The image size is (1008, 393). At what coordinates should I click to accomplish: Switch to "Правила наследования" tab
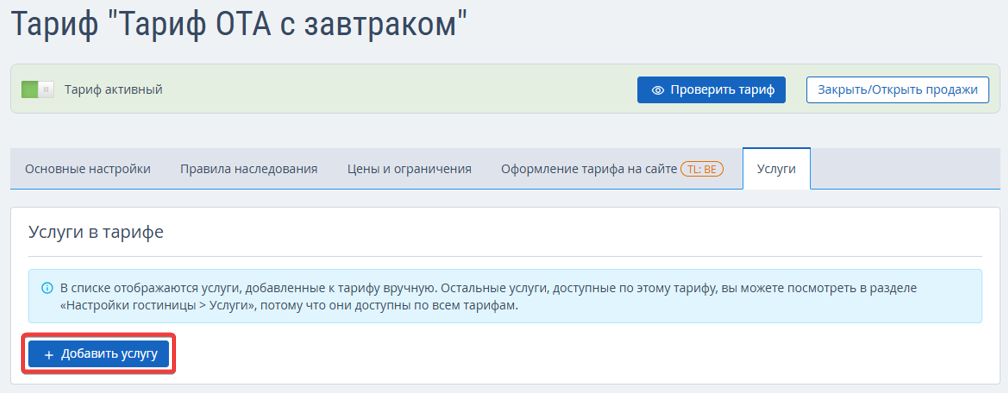pyautogui.click(x=249, y=169)
